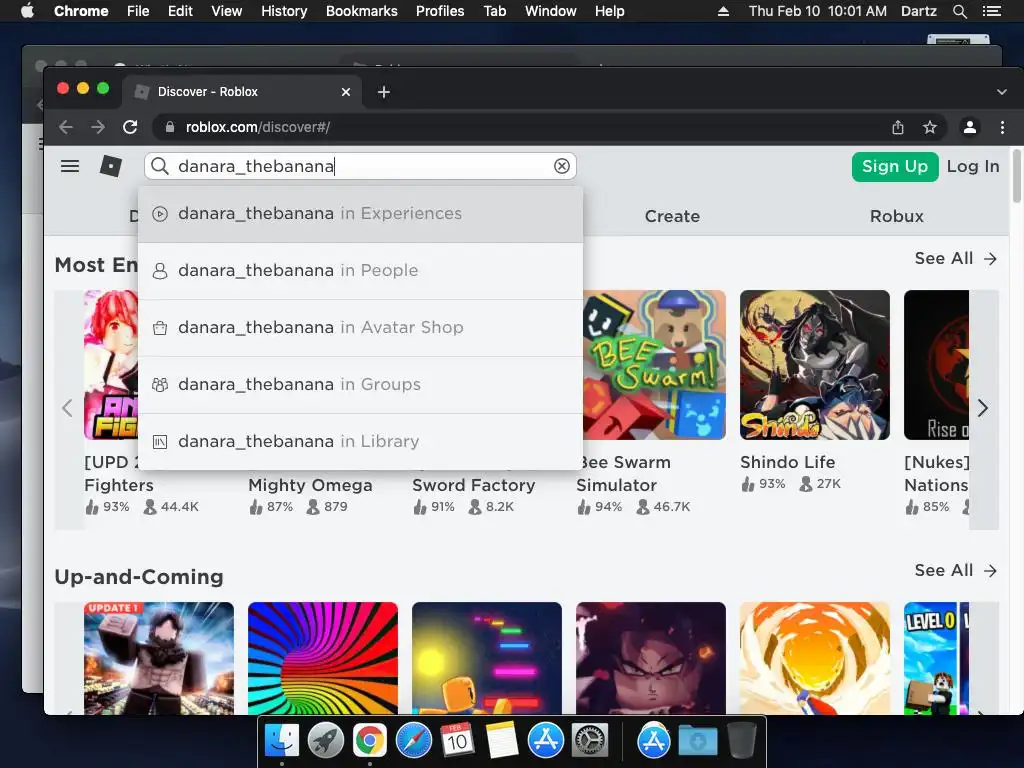
Task: Open the Roblox hamburger navigation menu
Action: tap(70, 167)
